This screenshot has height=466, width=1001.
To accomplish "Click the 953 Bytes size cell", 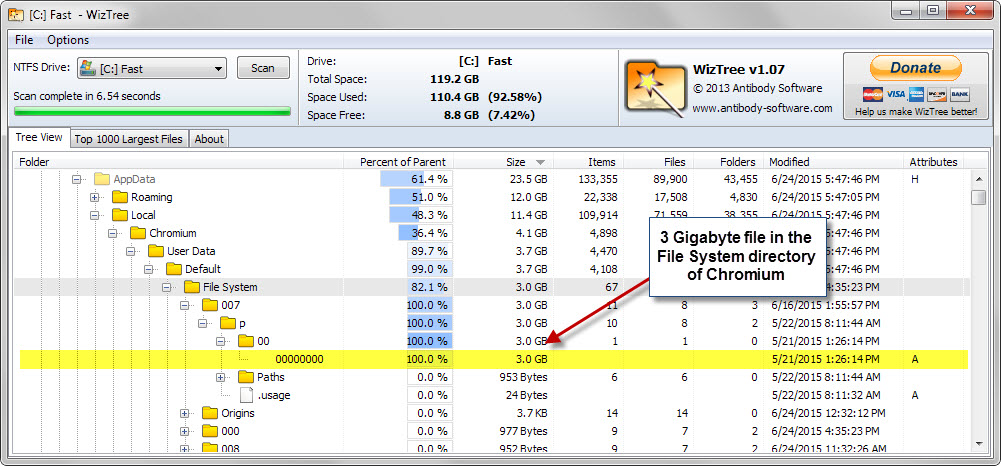I will tap(523, 377).
